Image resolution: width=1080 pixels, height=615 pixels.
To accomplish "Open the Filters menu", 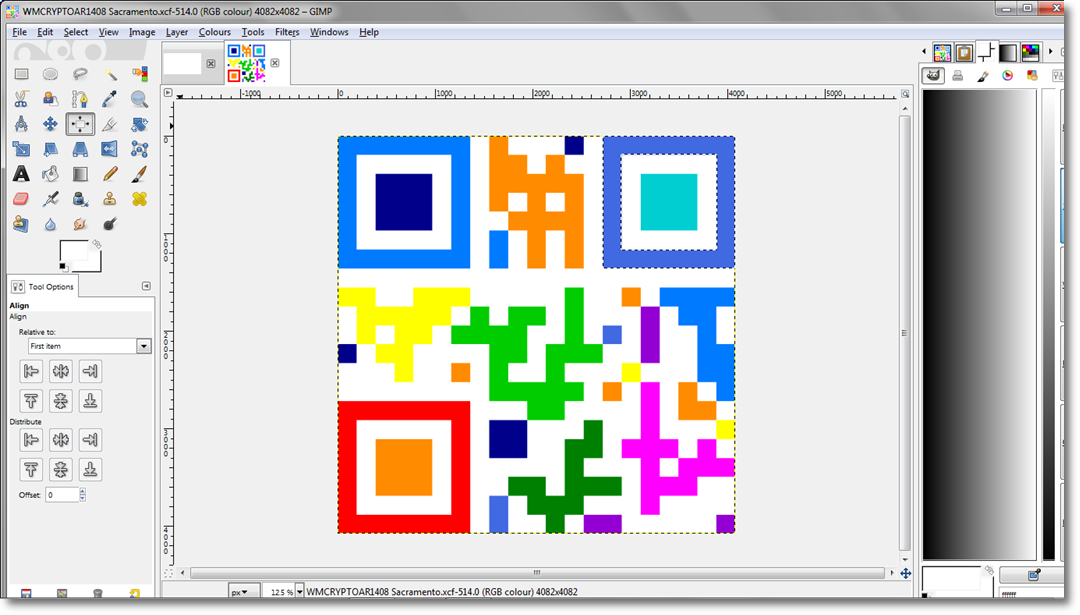I will pos(287,32).
